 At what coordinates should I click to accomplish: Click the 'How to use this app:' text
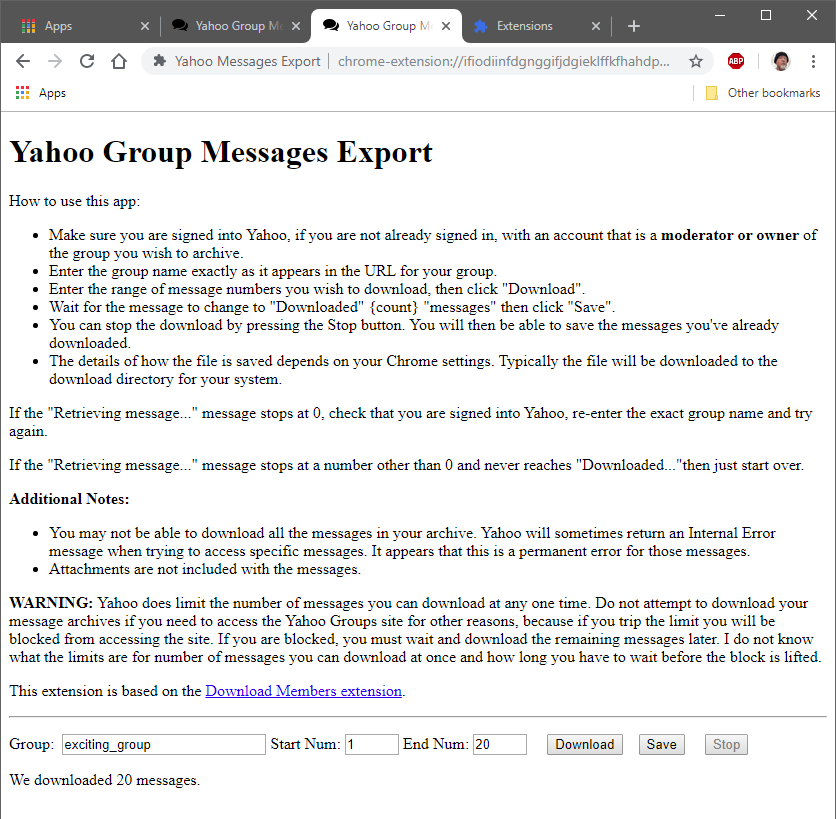75,202
